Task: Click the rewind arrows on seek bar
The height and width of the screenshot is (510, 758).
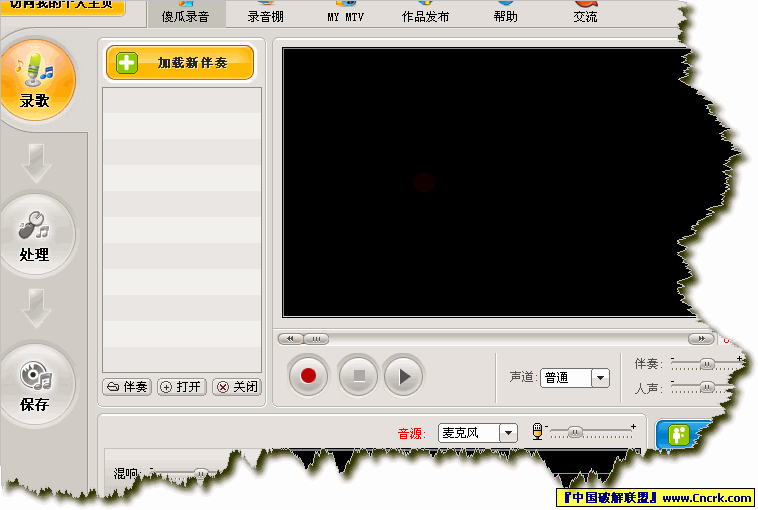Action: (x=290, y=339)
